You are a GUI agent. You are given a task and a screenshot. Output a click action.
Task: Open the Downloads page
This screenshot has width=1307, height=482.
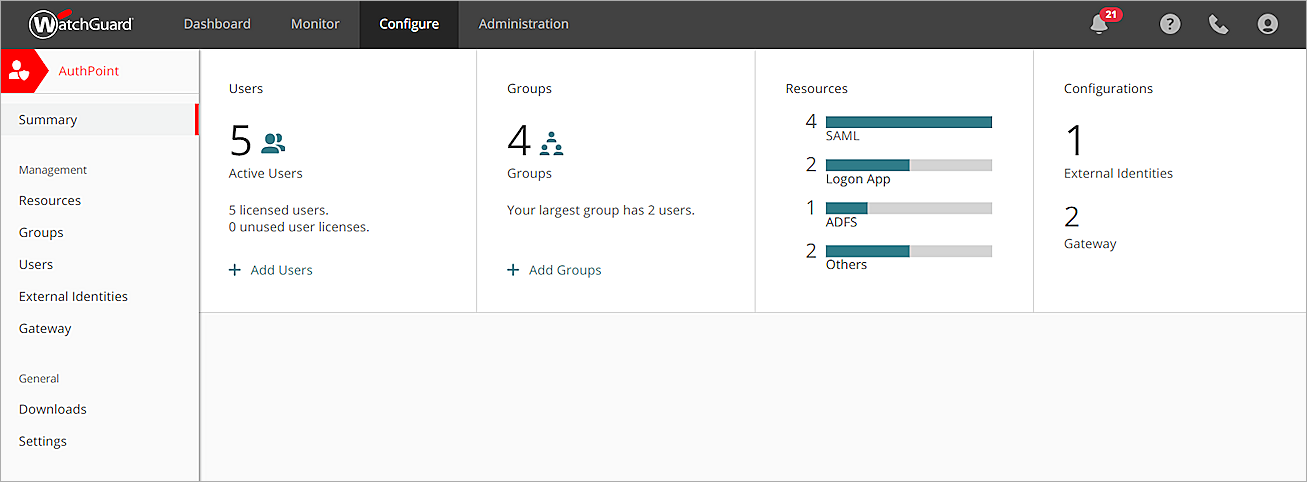point(52,409)
